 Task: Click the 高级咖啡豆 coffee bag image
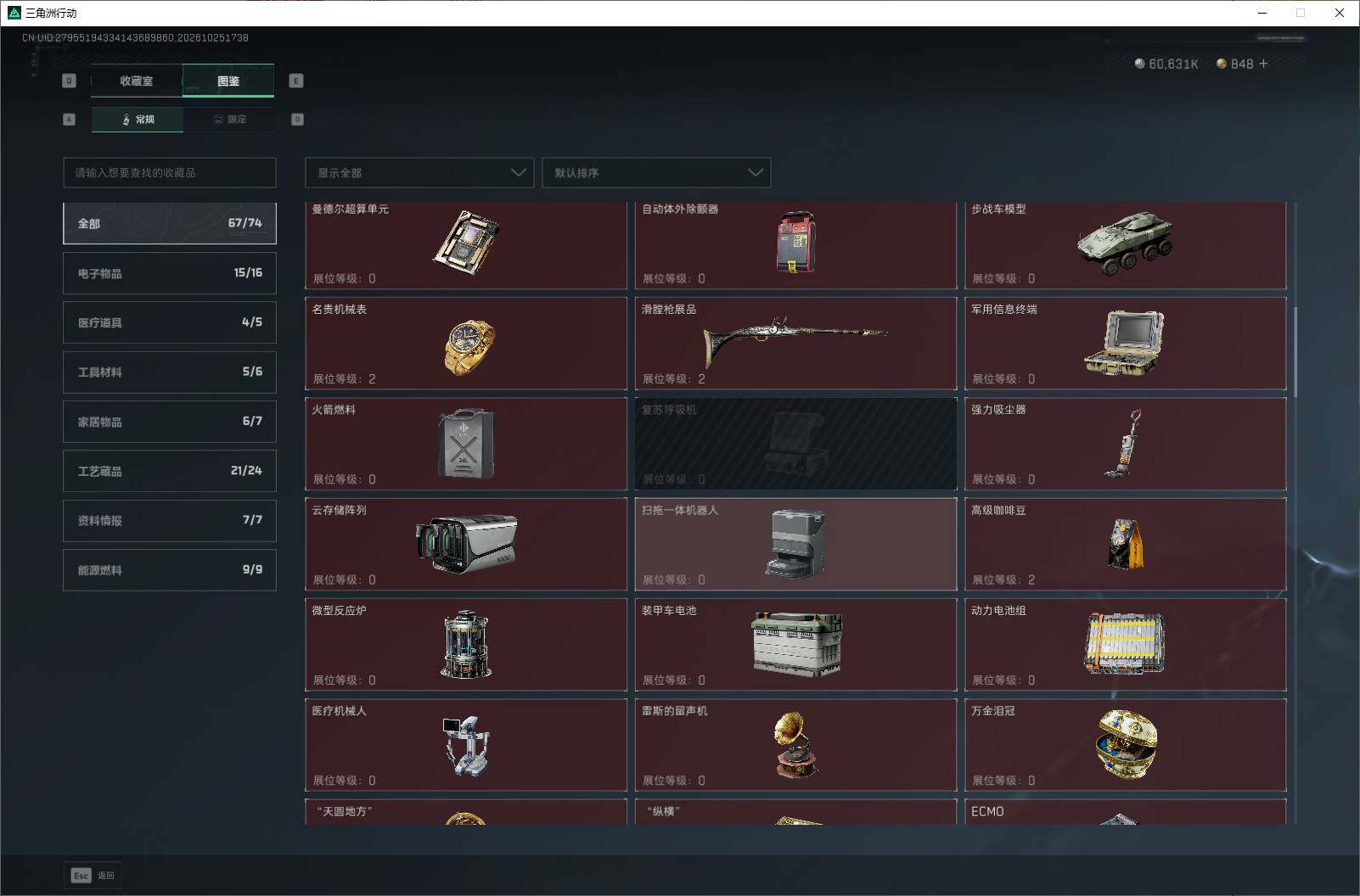click(1126, 544)
